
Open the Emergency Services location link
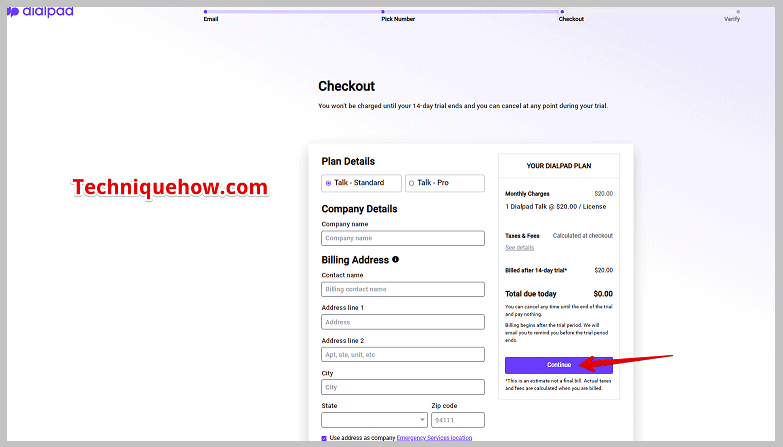pos(434,438)
